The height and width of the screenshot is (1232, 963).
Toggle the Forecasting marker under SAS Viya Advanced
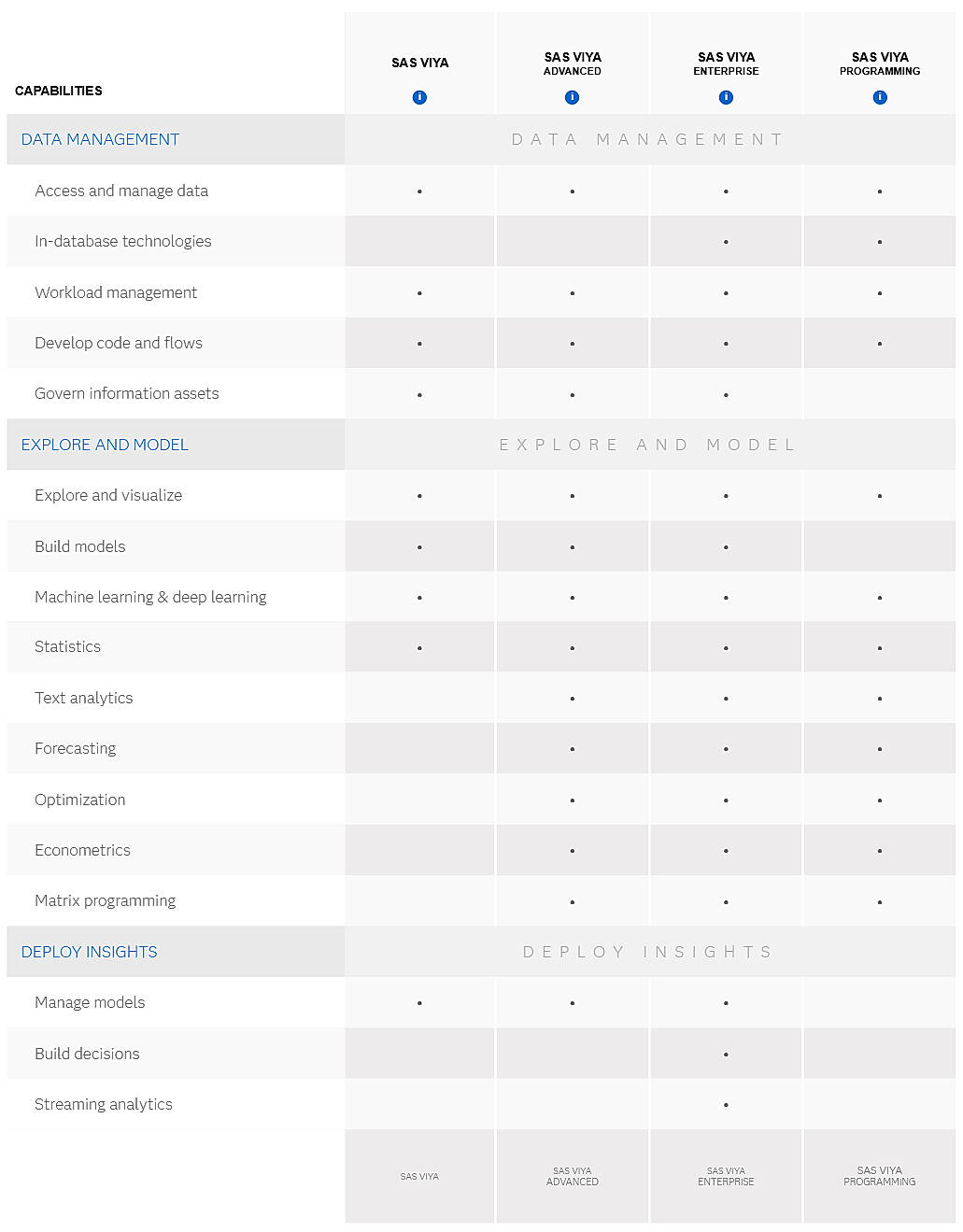click(x=572, y=748)
